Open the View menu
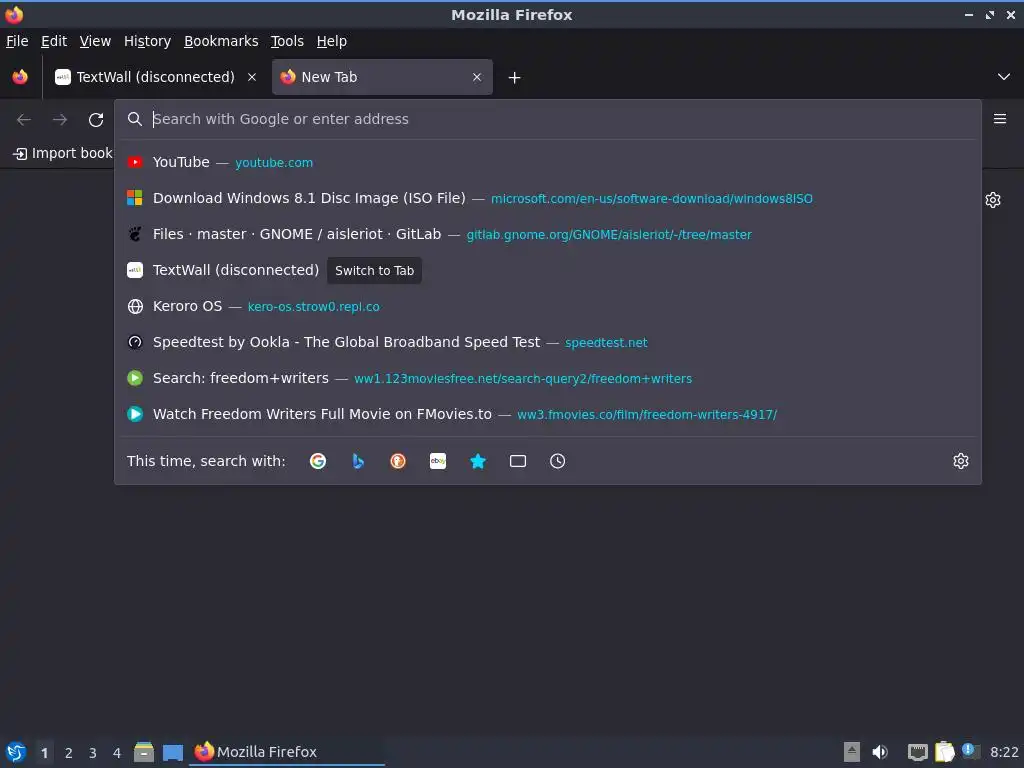This screenshot has height=768, width=1024. click(95, 41)
